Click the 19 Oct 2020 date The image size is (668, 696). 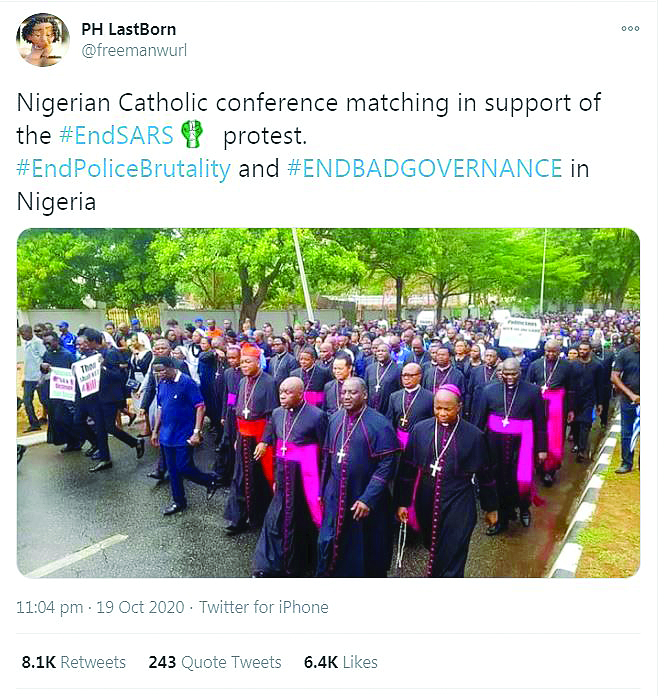(140, 607)
